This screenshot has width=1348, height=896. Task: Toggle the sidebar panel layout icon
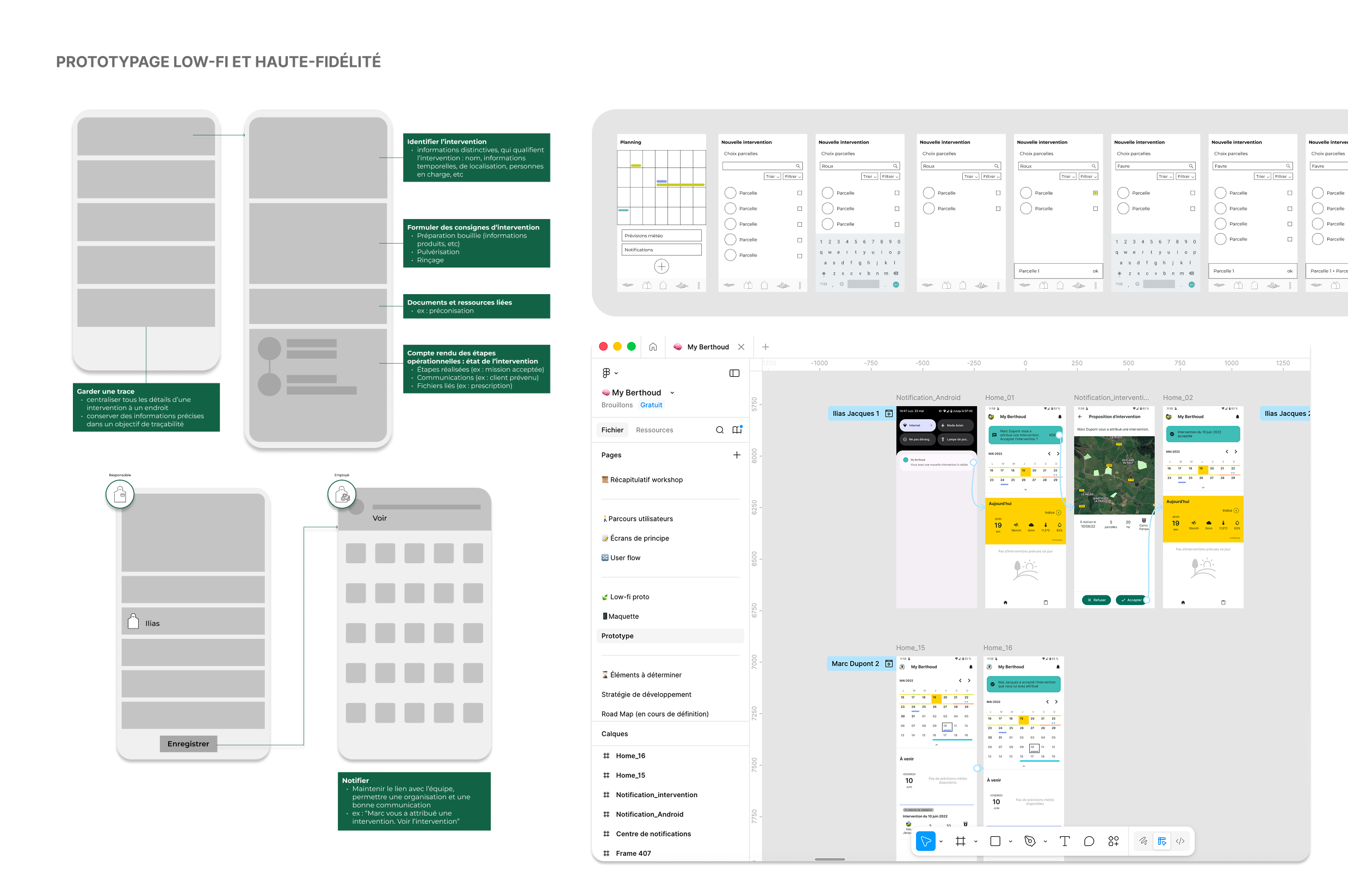coord(734,373)
